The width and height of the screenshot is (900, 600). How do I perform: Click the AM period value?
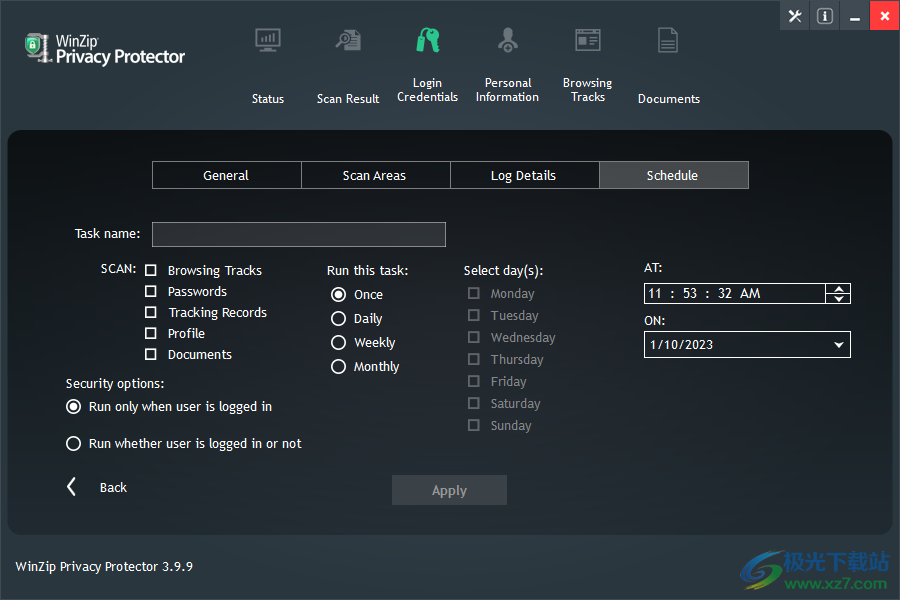tap(750, 293)
